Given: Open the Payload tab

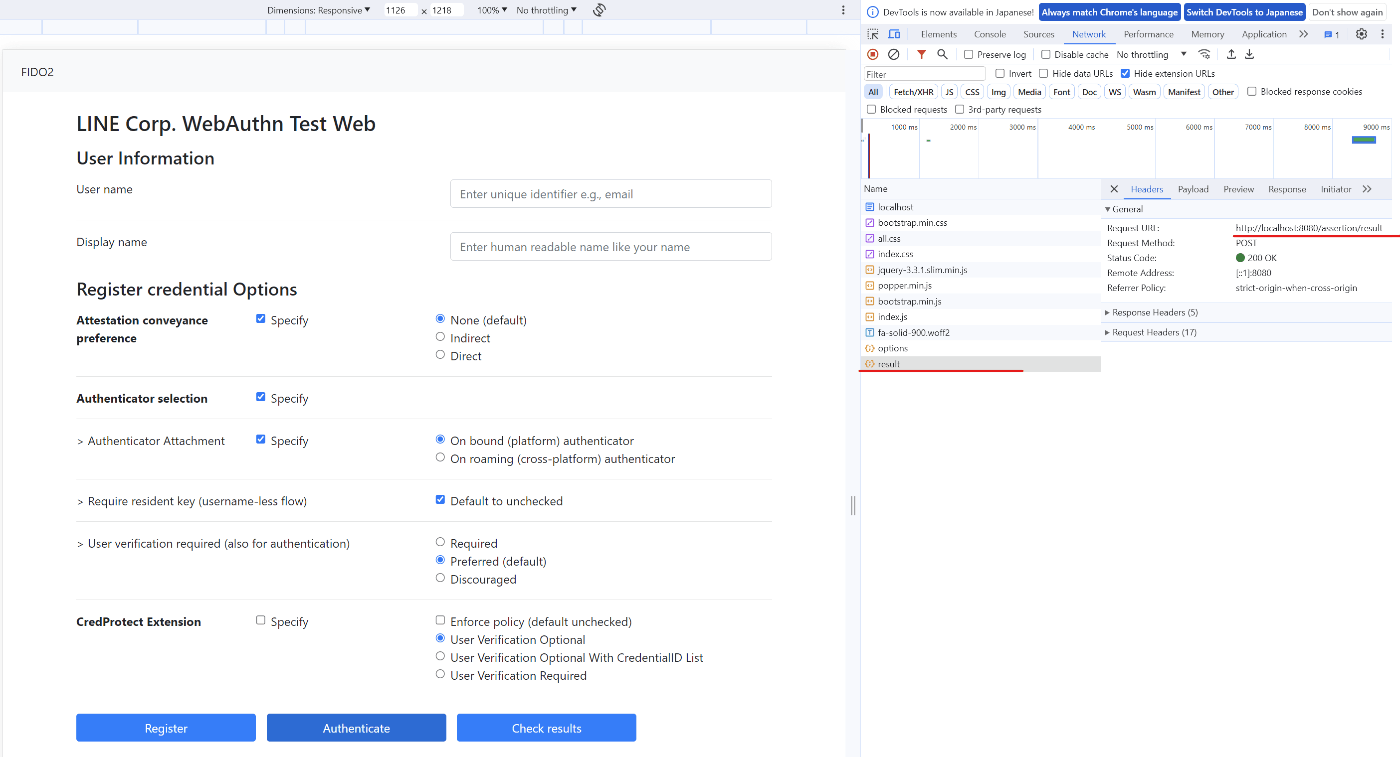Looking at the screenshot, I should [x=1193, y=189].
